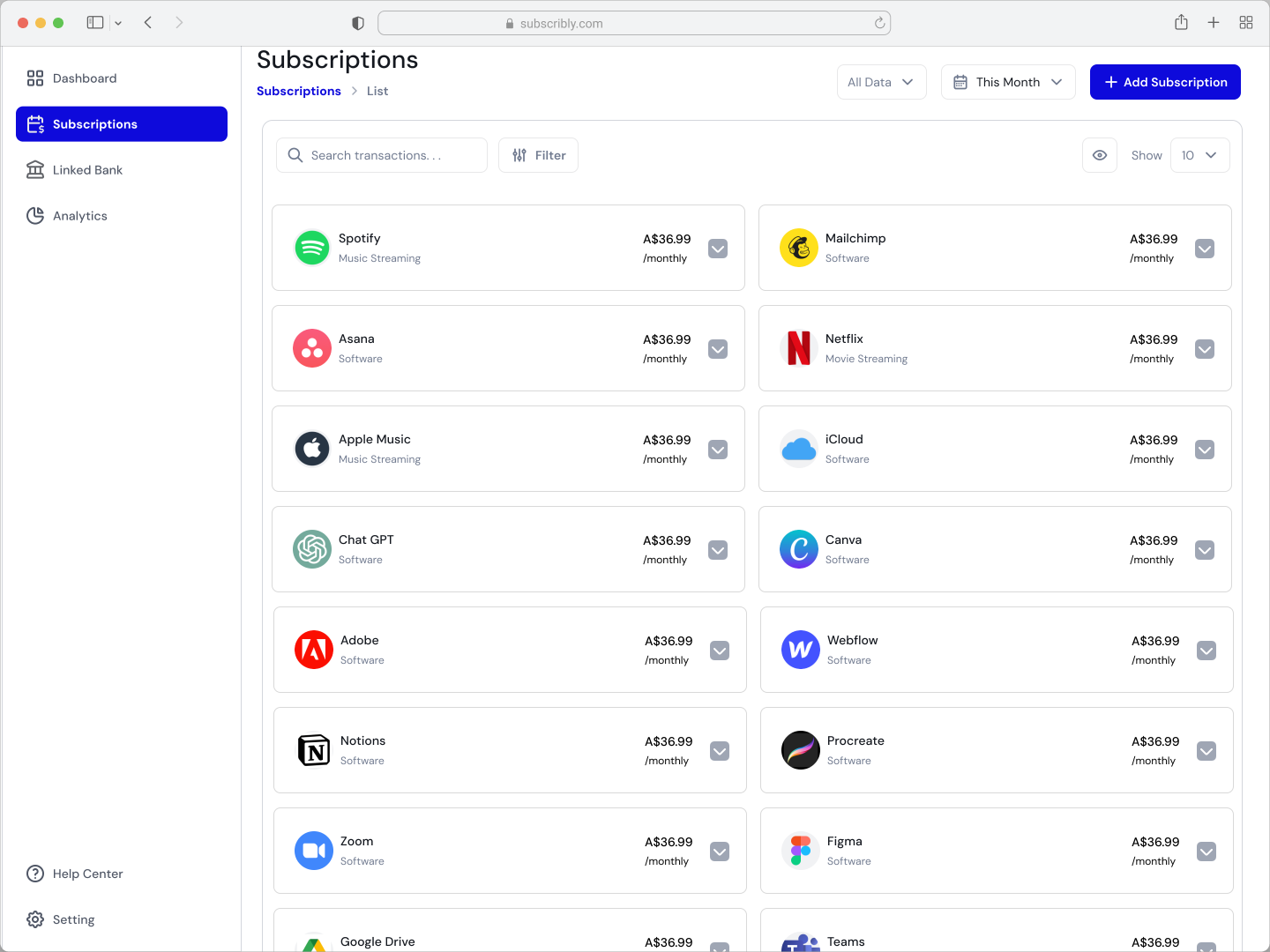Expand the Webflow subscription card
The height and width of the screenshot is (952, 1270).
tap(1206, 651)
